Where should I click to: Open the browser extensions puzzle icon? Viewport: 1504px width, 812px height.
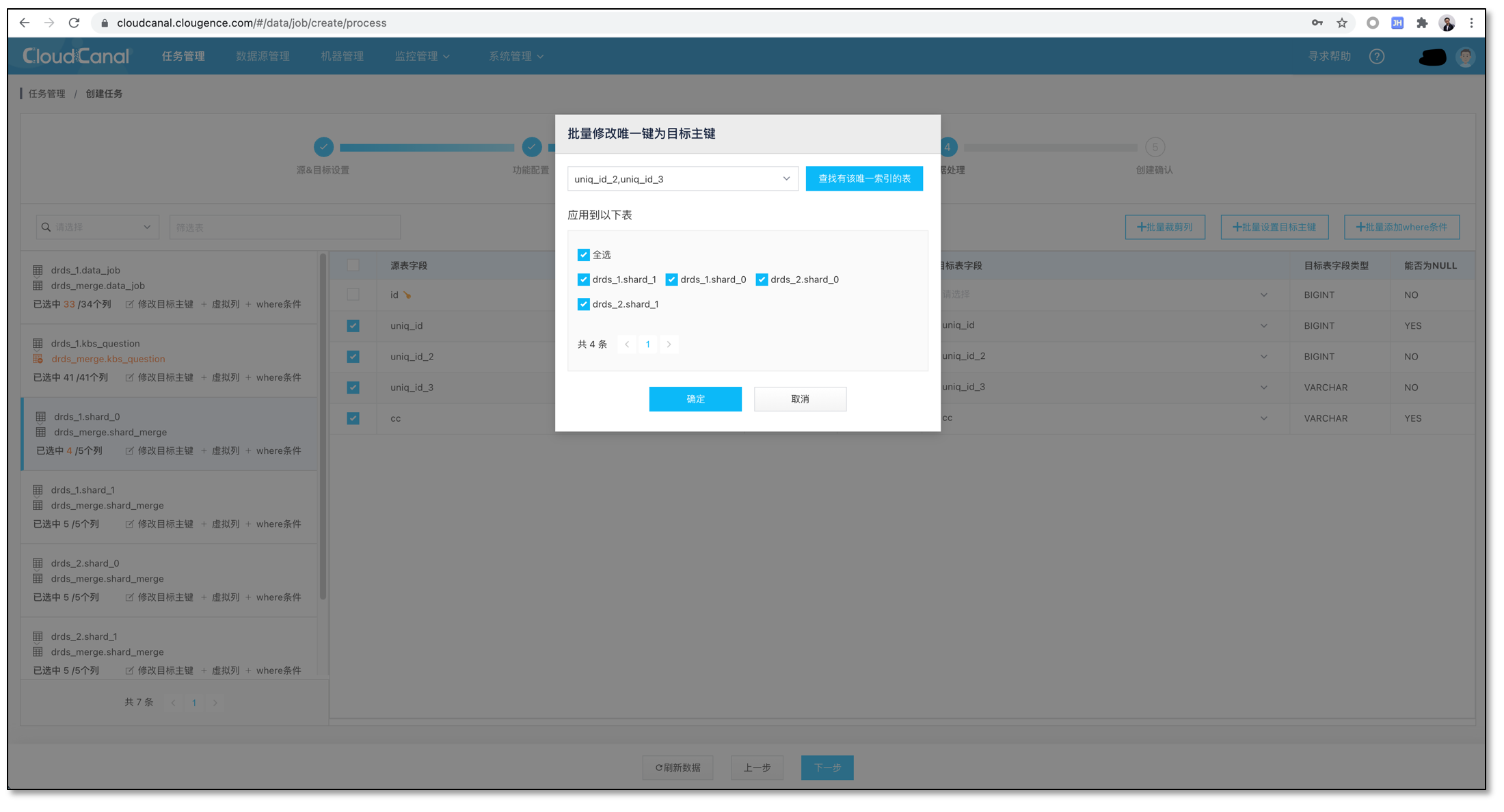[1422, 23]
